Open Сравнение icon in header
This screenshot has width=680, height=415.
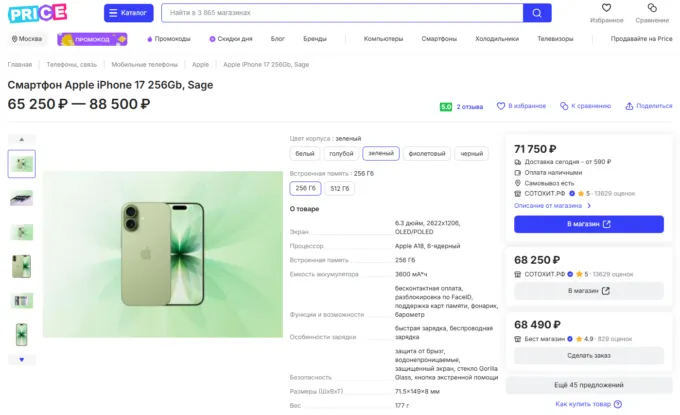click(x=652, y=8)
